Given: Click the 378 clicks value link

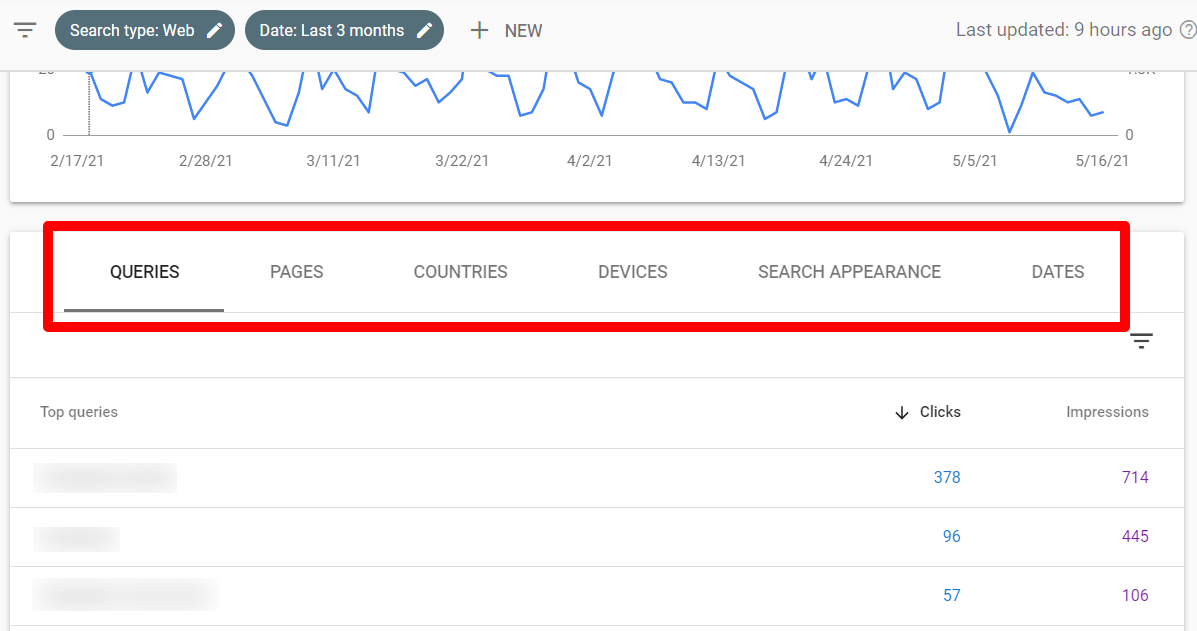Looking at the screenshot, I should [947, 477].
